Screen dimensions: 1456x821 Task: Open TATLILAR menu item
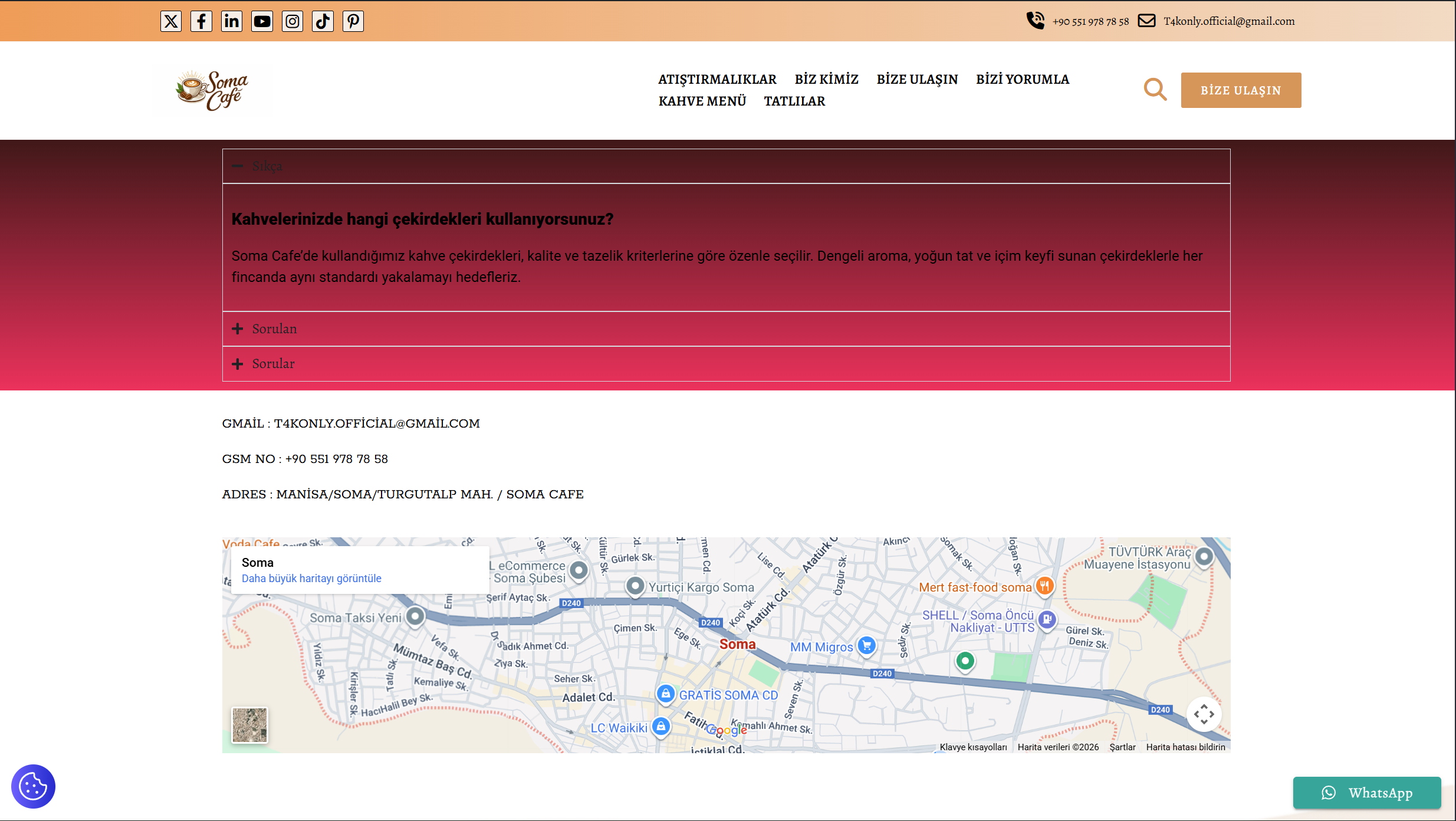click(794, 101)
